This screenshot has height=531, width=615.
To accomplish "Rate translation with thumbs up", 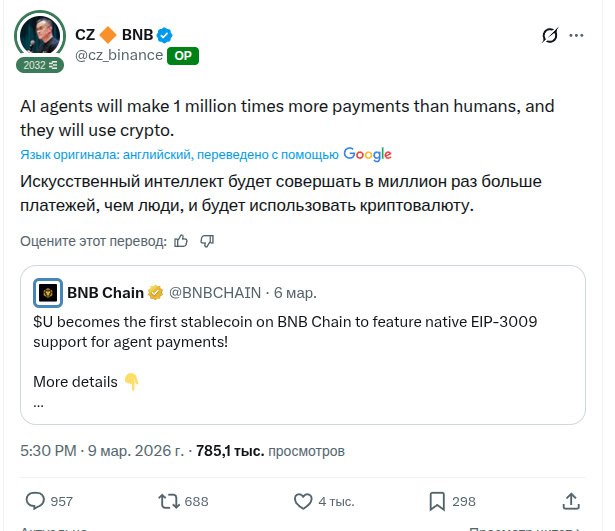I will pyautogui.click(x=181, y=240).
